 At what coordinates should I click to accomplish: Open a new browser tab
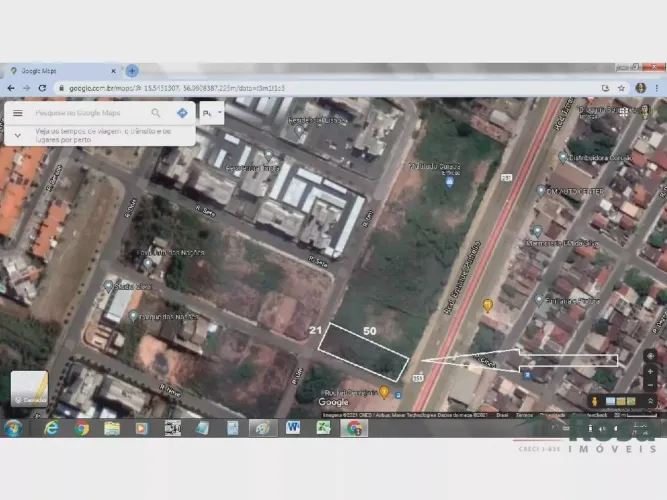click(132, 71)
